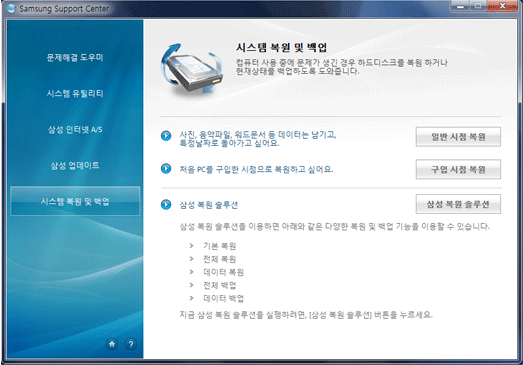
Task: Click chevron next to 기본 복원
Action: [x=191, y=246]
